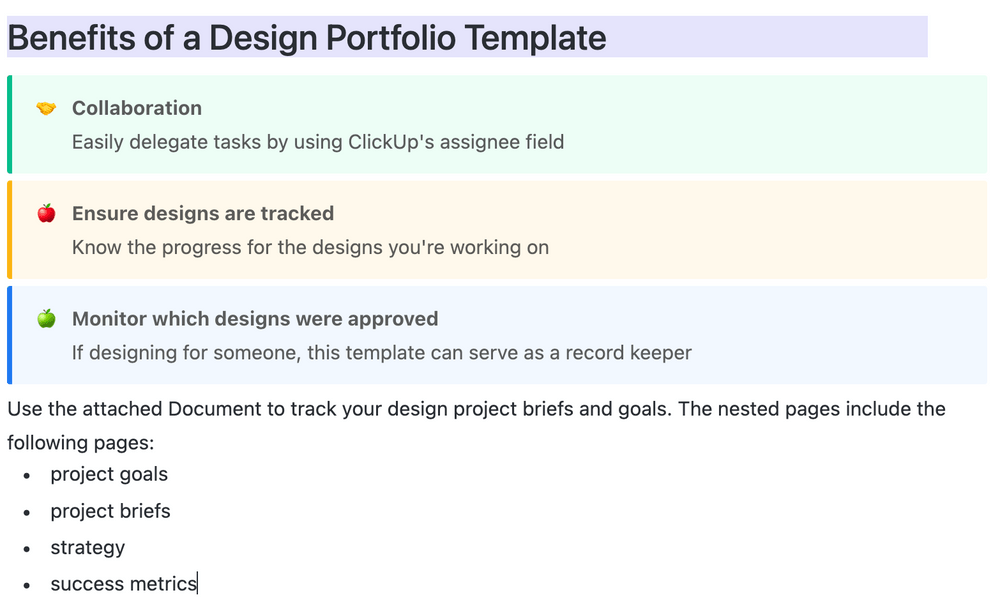The width and height of the screenshot is (1000, 600).
Task: Click the 'project briefs' bullet item
Action: (111, 511)
